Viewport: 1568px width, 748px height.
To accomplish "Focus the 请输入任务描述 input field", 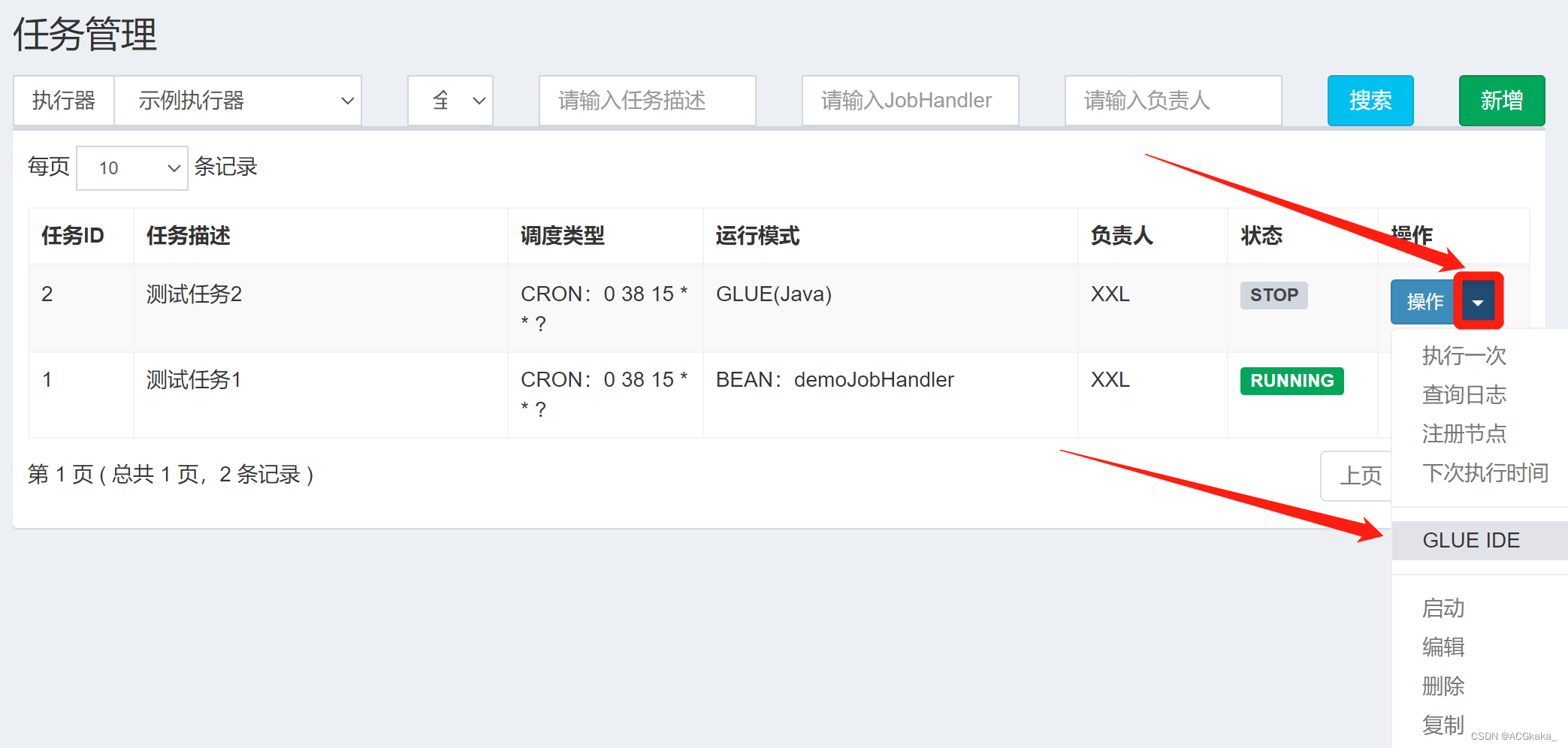I will pyautogui.click(x=648, y=101).
